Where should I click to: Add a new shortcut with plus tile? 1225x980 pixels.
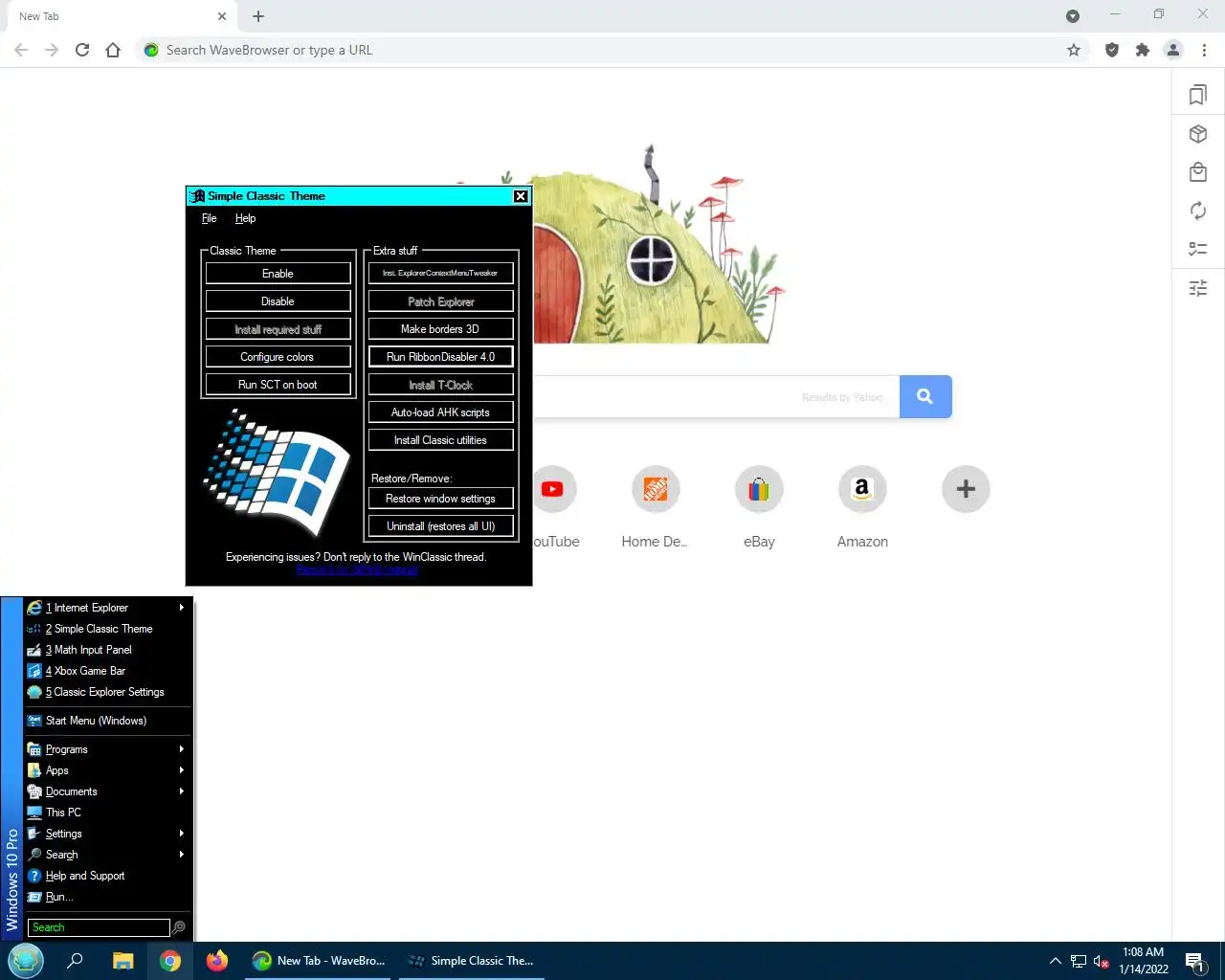click(x=966, y=489)
